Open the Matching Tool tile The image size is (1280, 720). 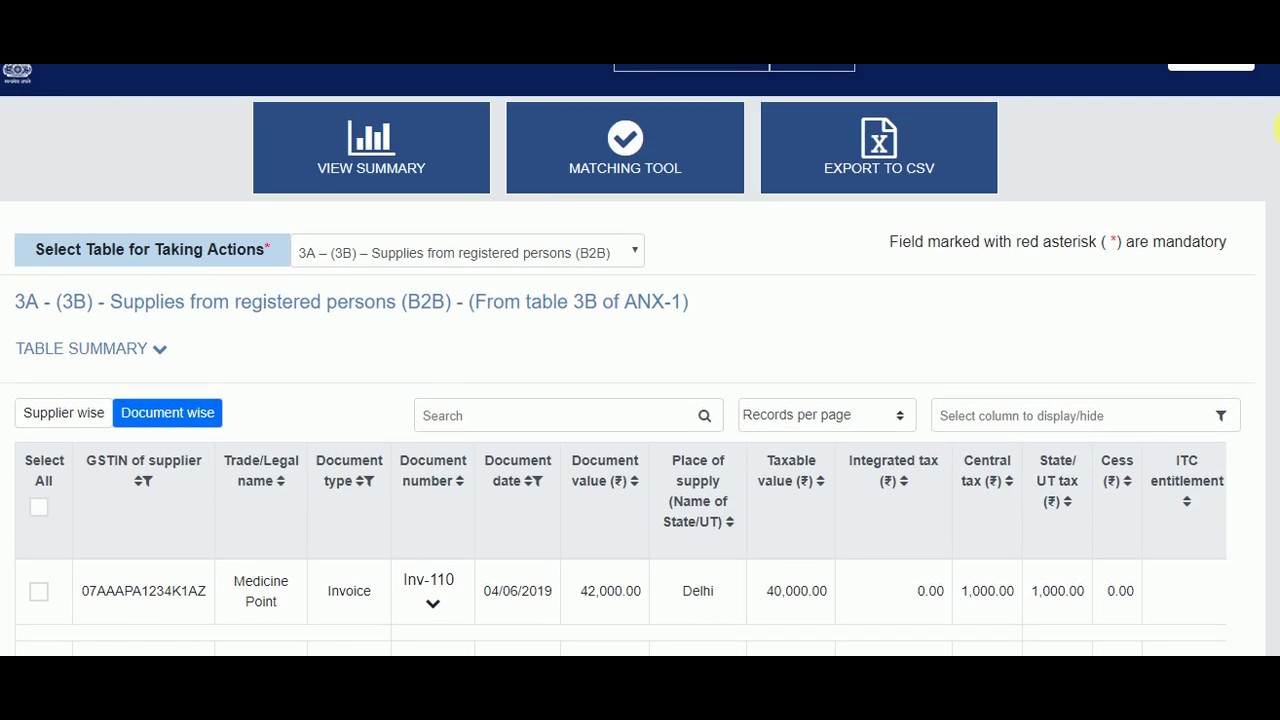pyautogui.click(x=625, y=148)
